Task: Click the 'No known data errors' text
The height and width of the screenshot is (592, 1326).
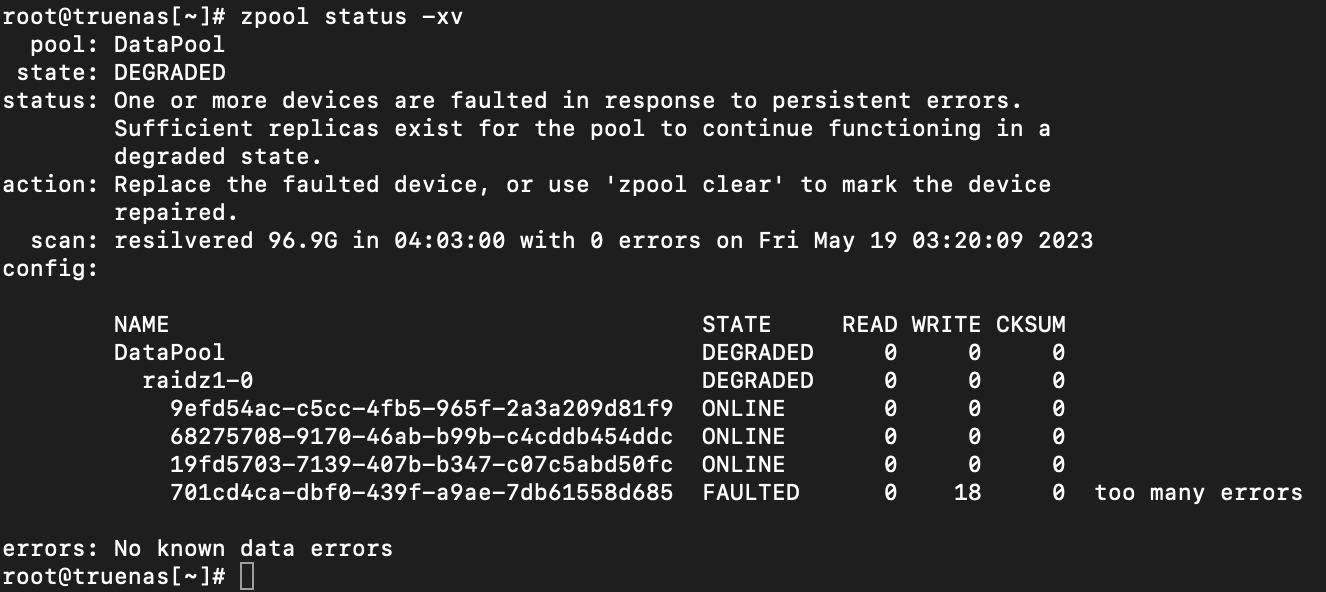Action: (254, 549)
